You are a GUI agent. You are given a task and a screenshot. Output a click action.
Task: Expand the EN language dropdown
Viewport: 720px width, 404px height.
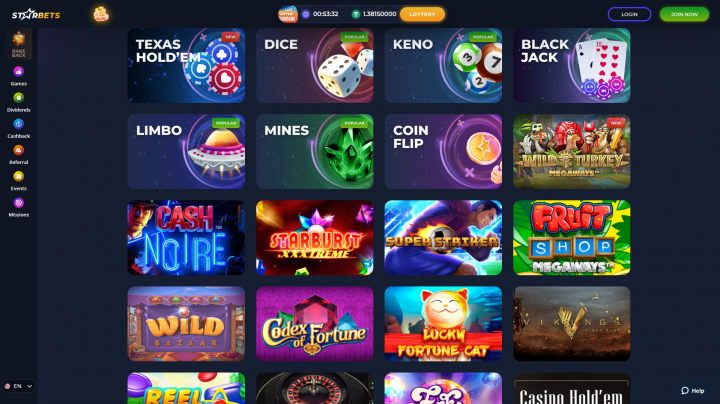(18, 386)
